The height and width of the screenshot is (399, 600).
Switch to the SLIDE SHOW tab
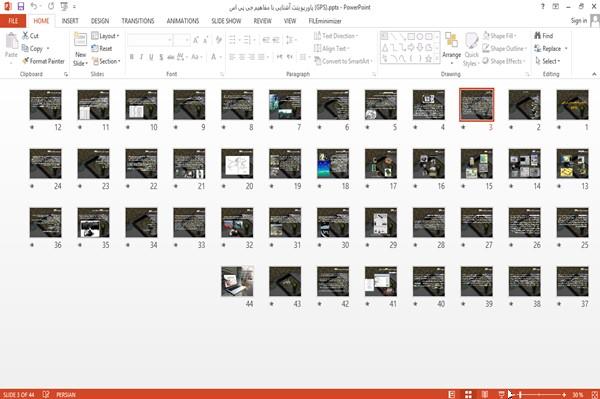click(x=226, y=21)
